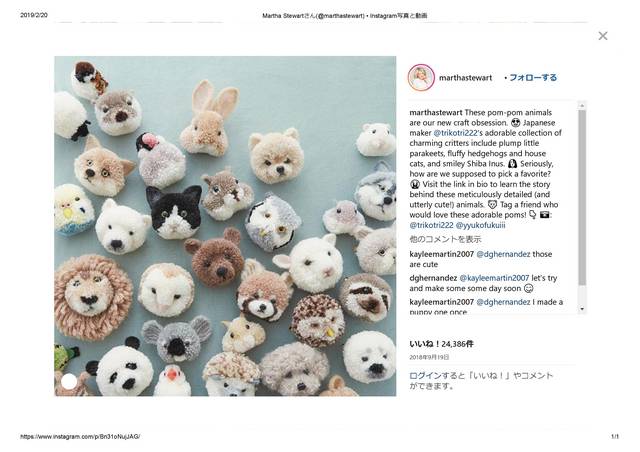The image size is (640, 452).
Task: Open dghernandez commenter username
Action: [433, 278]
